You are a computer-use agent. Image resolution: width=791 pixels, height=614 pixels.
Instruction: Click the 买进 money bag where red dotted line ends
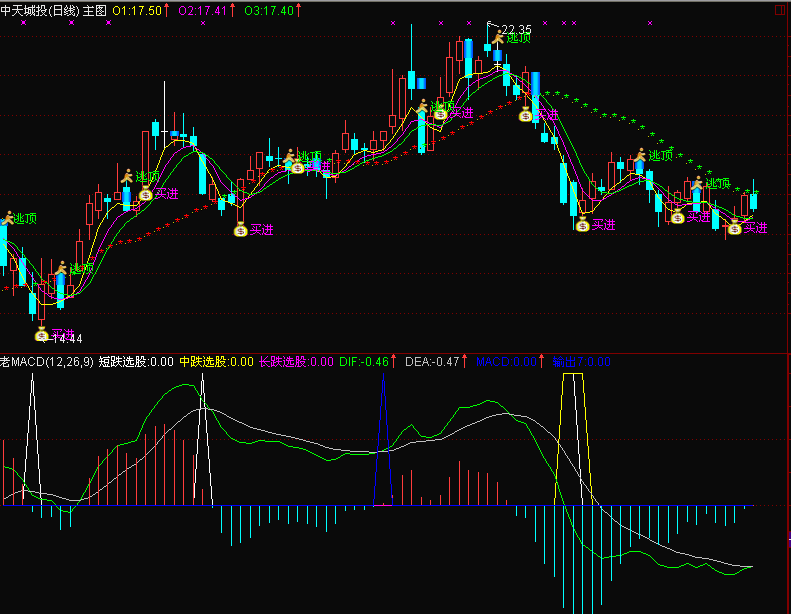[x=526, y=114]
